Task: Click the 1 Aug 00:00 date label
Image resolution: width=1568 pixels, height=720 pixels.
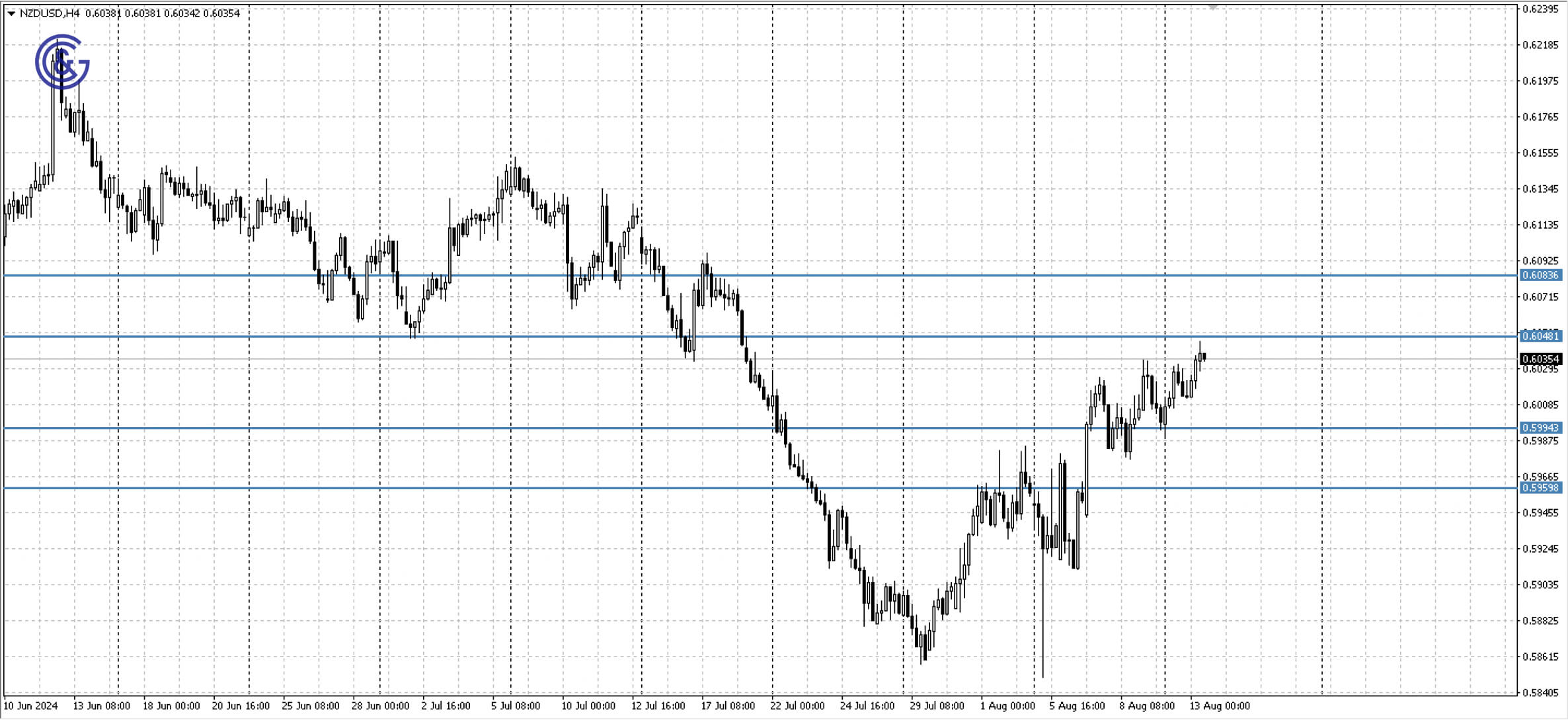Action: (1008, 705)
